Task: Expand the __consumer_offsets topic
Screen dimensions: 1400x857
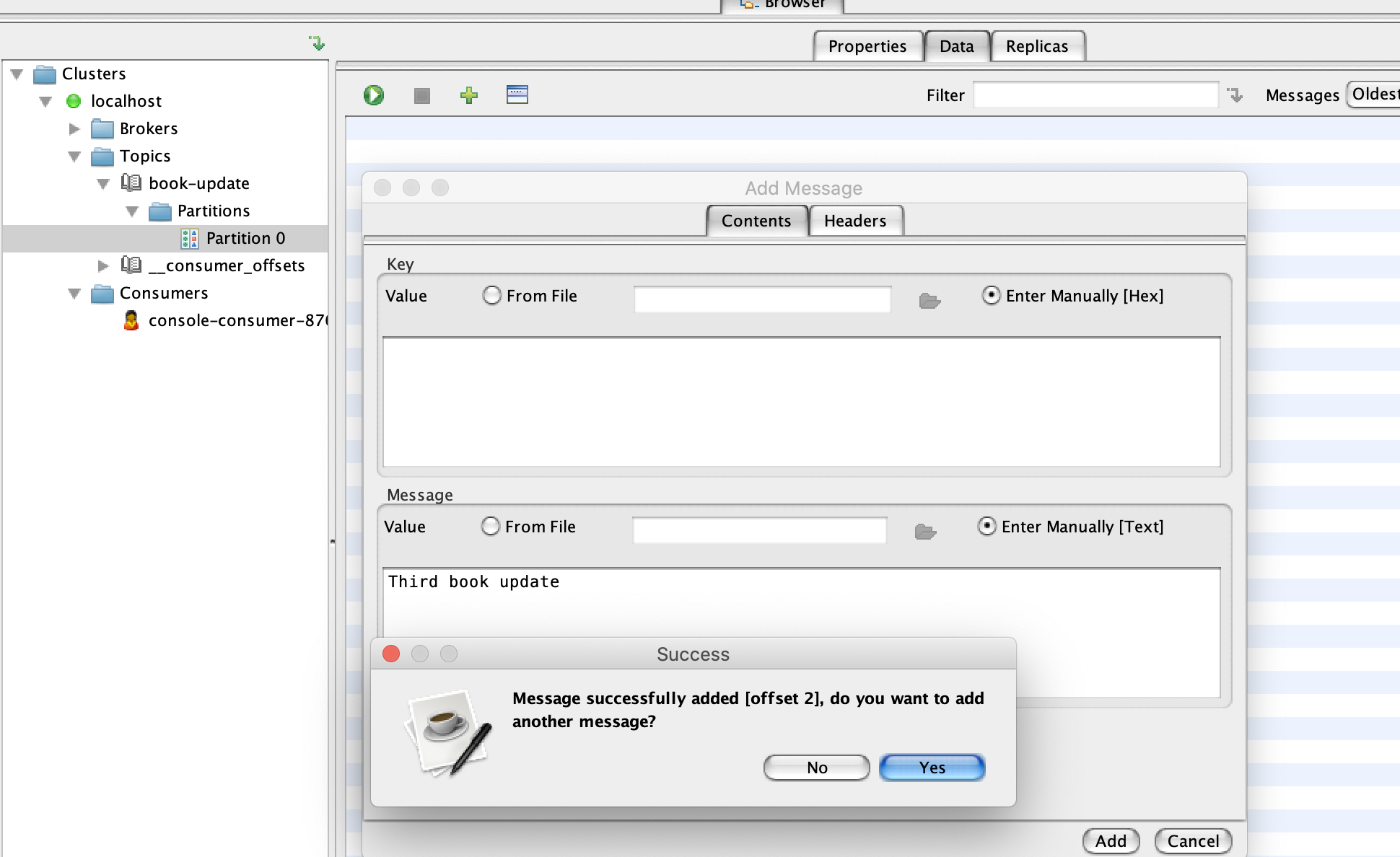Action: point(103,266)
